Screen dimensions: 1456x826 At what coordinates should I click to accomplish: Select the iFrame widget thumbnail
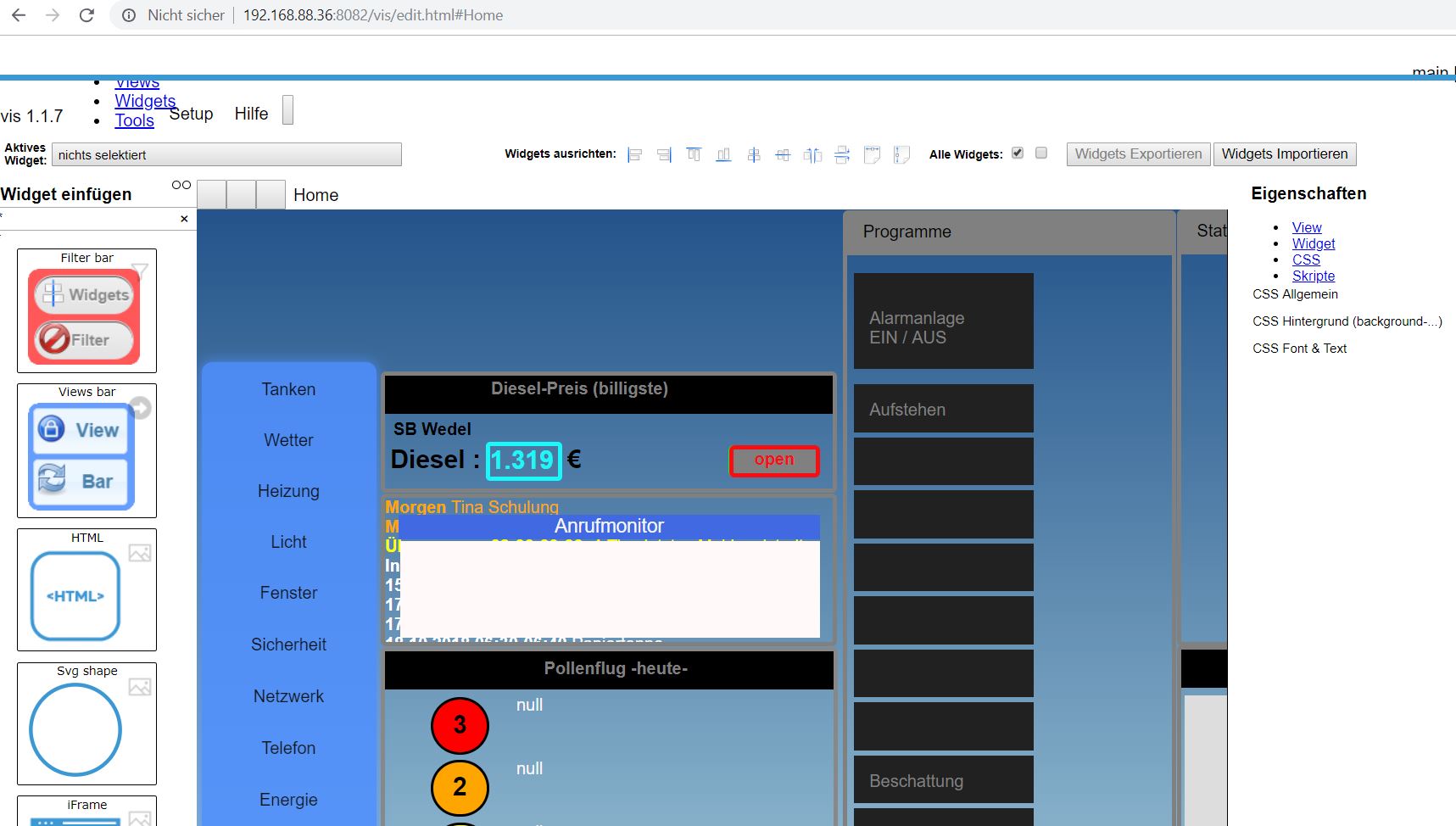[x=86, y=811]
